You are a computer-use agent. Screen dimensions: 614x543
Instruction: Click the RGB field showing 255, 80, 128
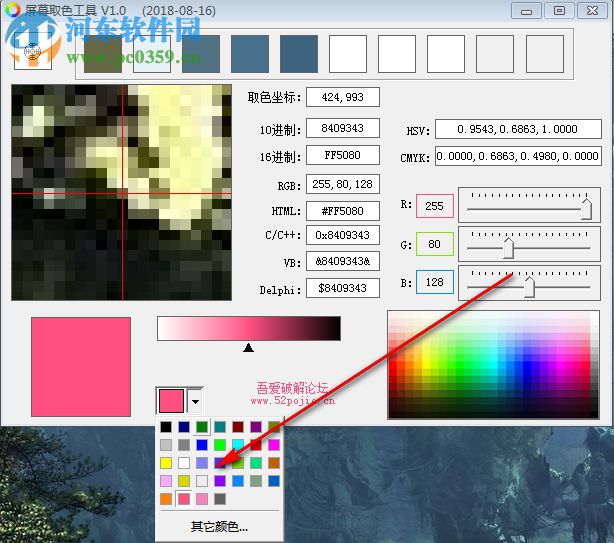click(x=343, y=184)
